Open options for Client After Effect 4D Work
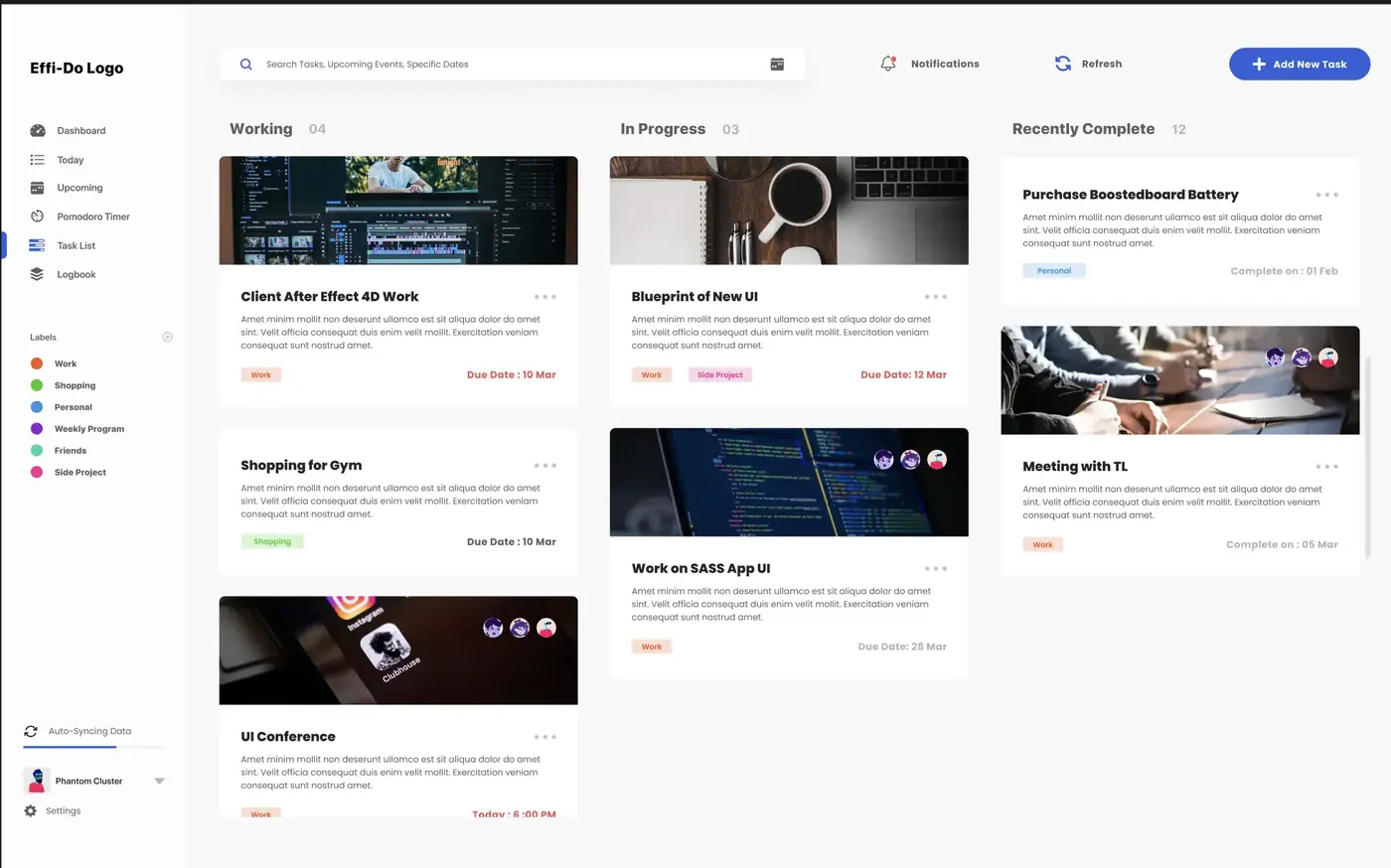Viewport: 1391px width, 868px height. click(544, 297)
